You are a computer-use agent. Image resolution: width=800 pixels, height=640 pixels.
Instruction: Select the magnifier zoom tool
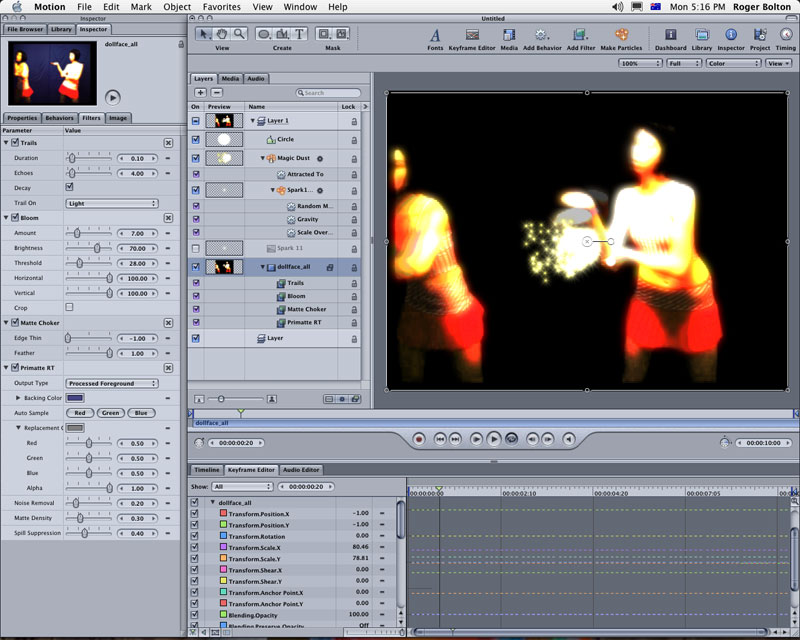[x=239, y=34]
